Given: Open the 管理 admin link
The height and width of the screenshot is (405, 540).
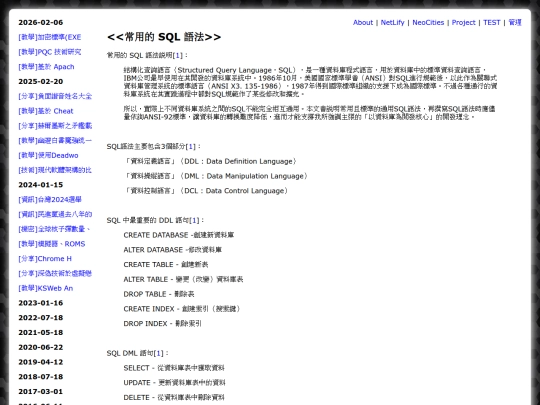Looking at the screenshot, I should (x=515, y=22).
